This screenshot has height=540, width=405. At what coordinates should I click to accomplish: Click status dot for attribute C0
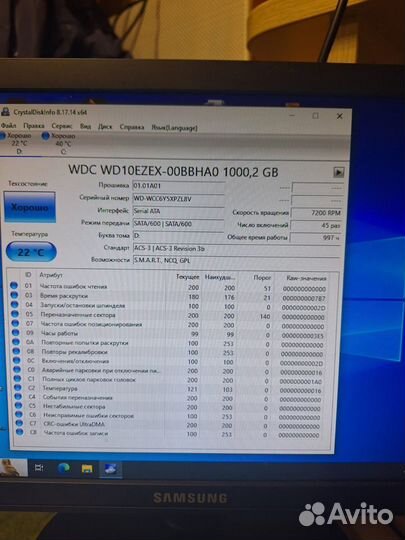tap(17, 369)
